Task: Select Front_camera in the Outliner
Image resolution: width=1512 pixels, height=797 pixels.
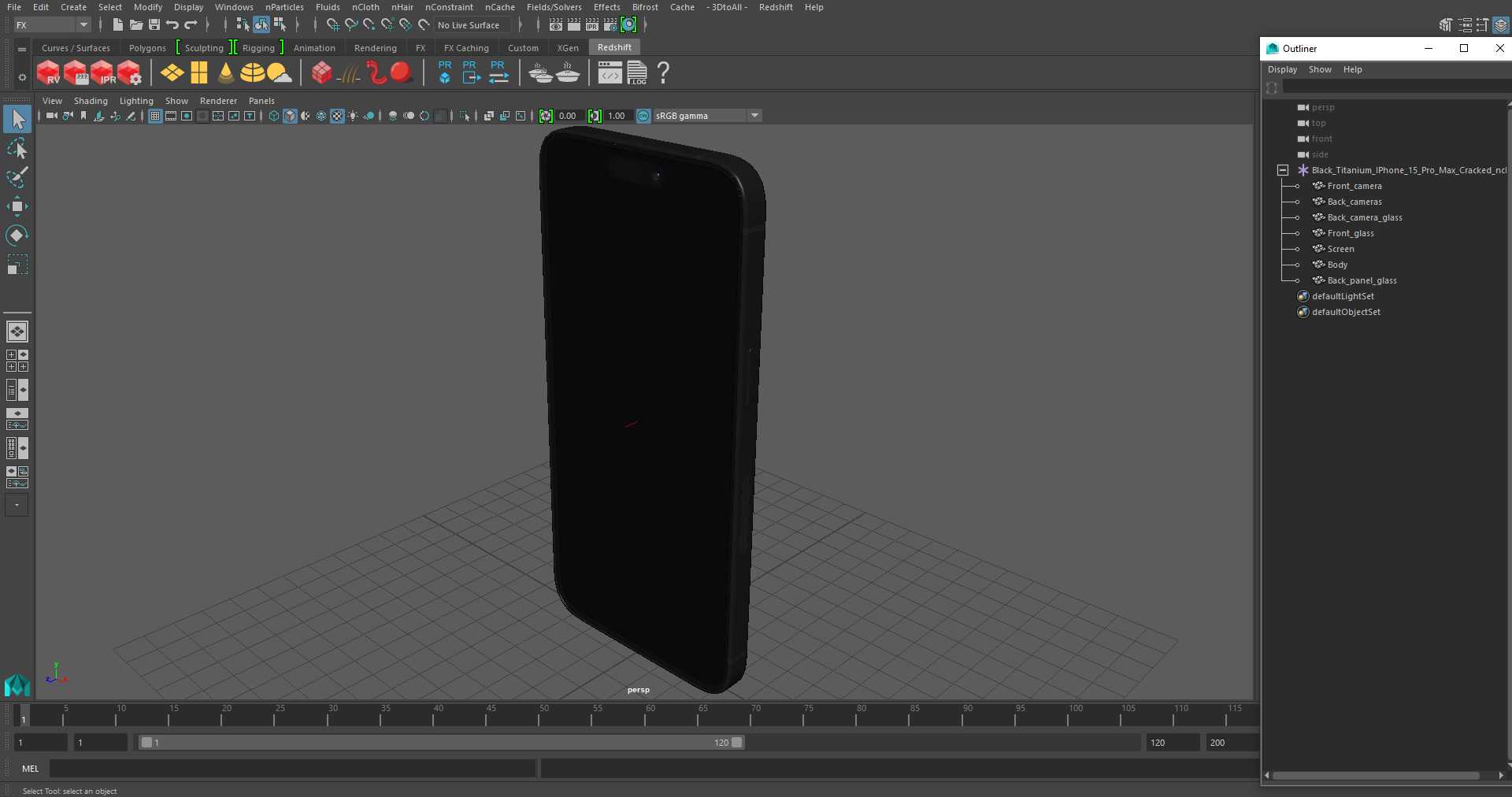Action: click(1354, 186)
